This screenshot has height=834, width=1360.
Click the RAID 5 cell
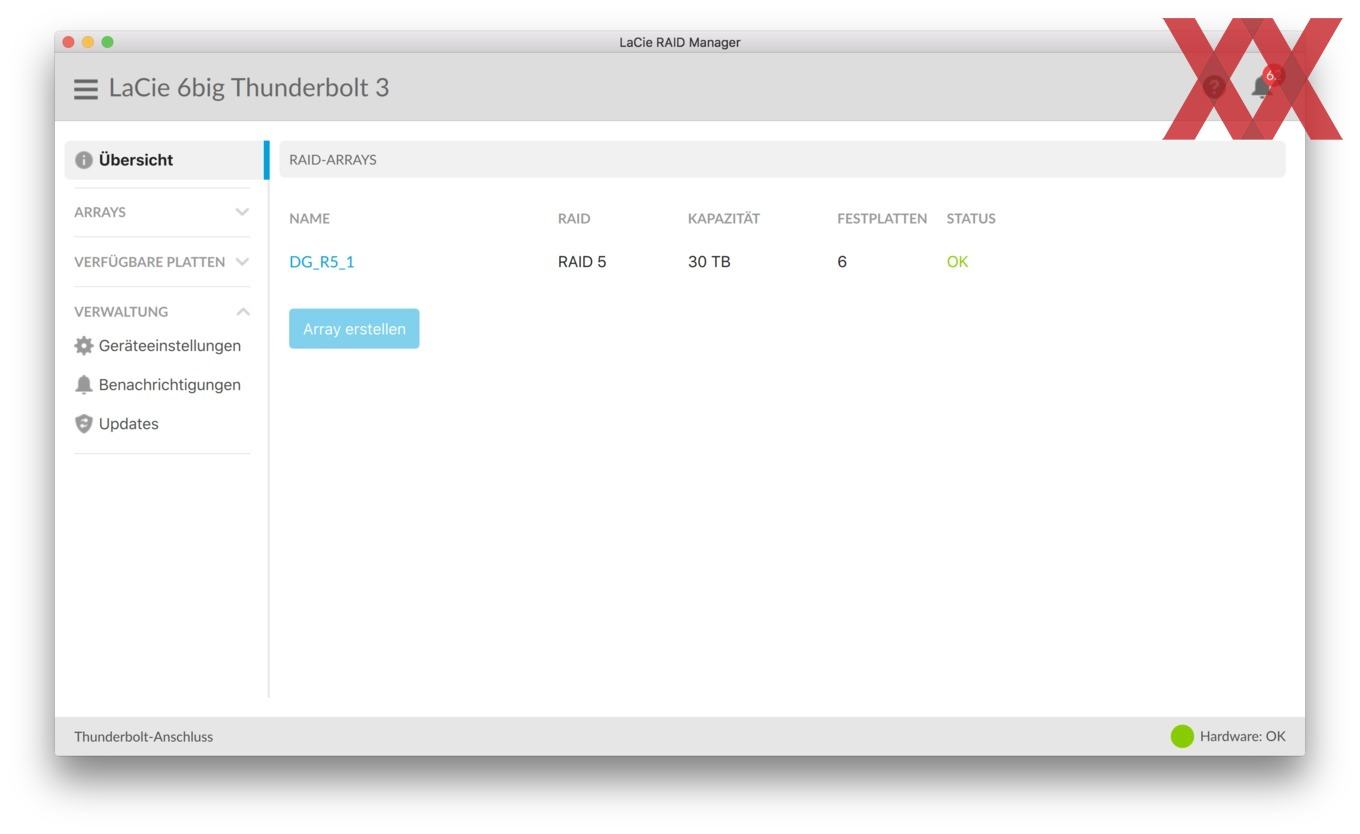click(x=582, y=262)
